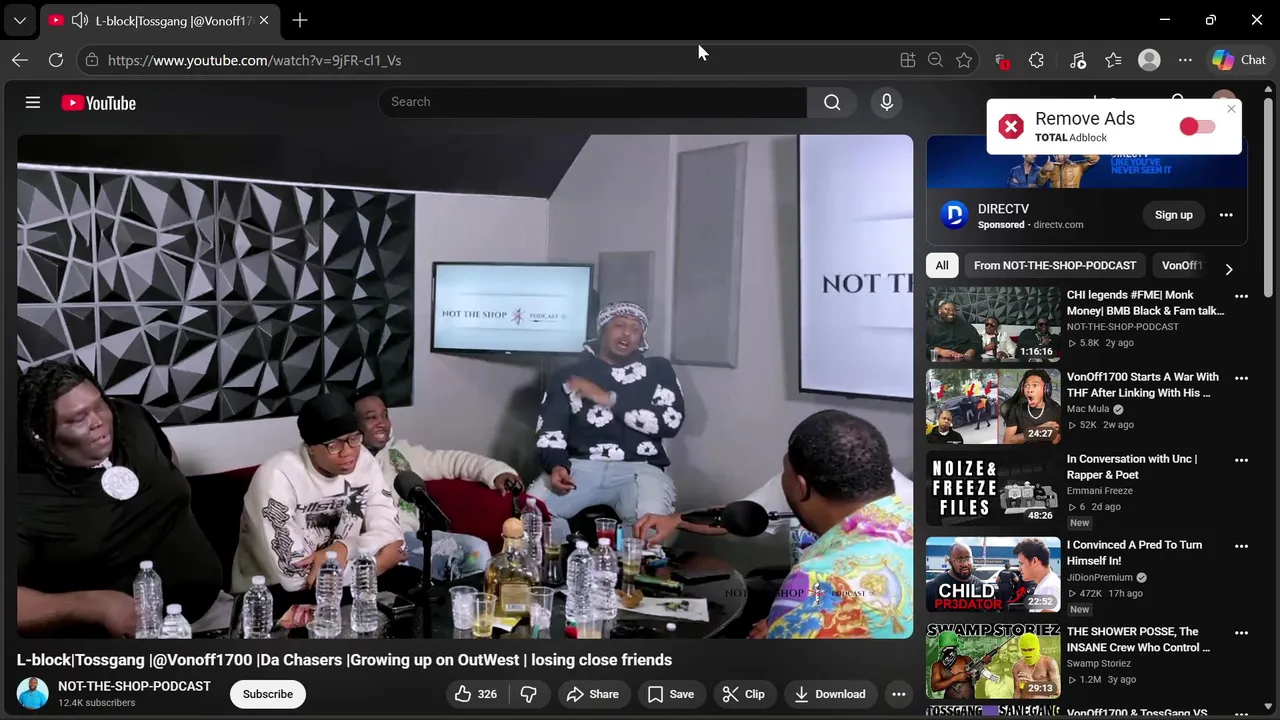Open Swamp Storiez Shower Posse thumbnail

click(x=993, y=660)
